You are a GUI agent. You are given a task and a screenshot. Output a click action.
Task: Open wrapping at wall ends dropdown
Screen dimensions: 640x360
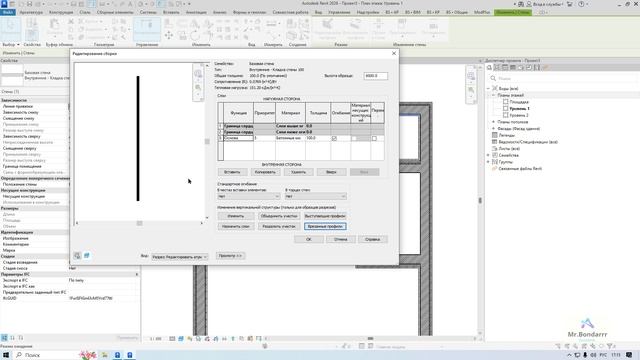pos(316,196)
